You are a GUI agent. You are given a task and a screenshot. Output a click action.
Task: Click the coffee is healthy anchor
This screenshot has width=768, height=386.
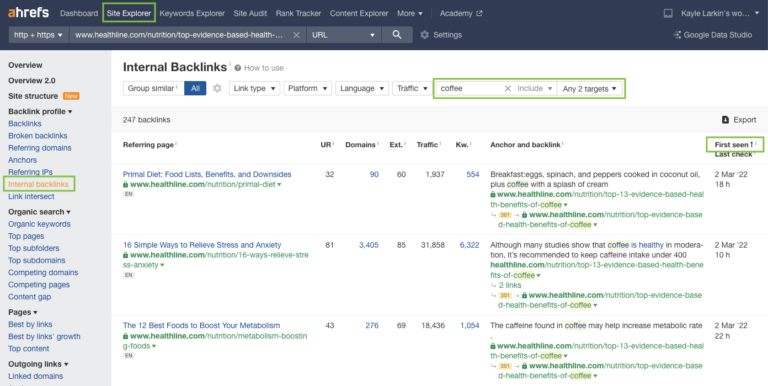[636, 244]
